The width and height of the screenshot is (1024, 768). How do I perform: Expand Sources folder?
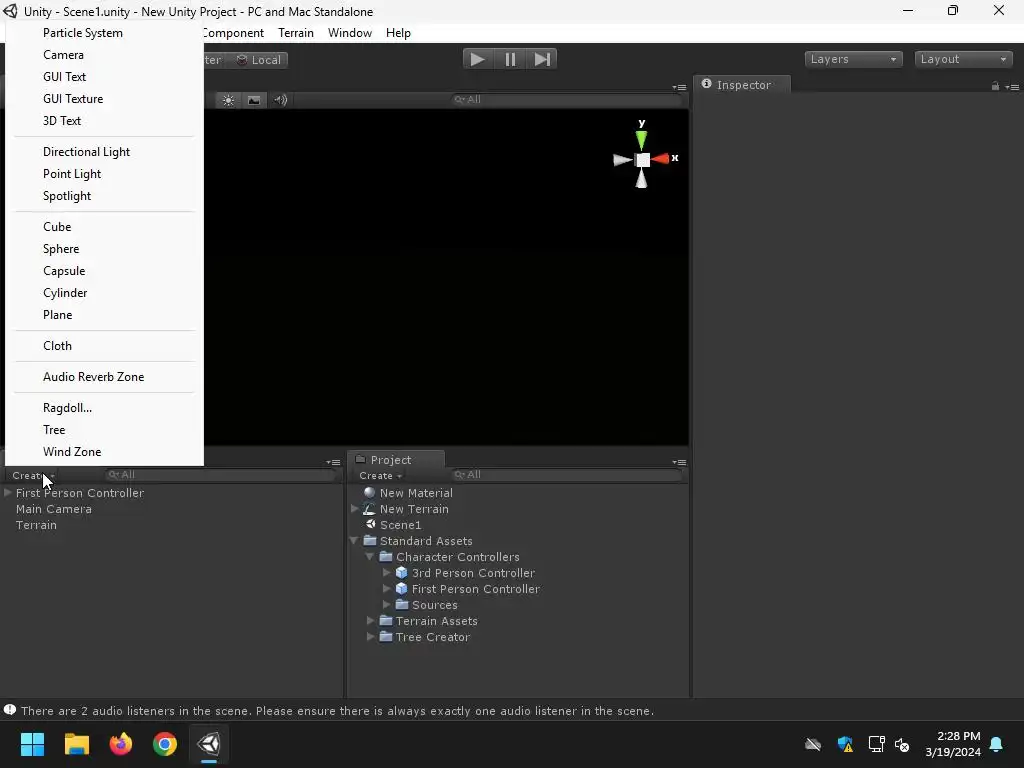[x=386, y=605]
